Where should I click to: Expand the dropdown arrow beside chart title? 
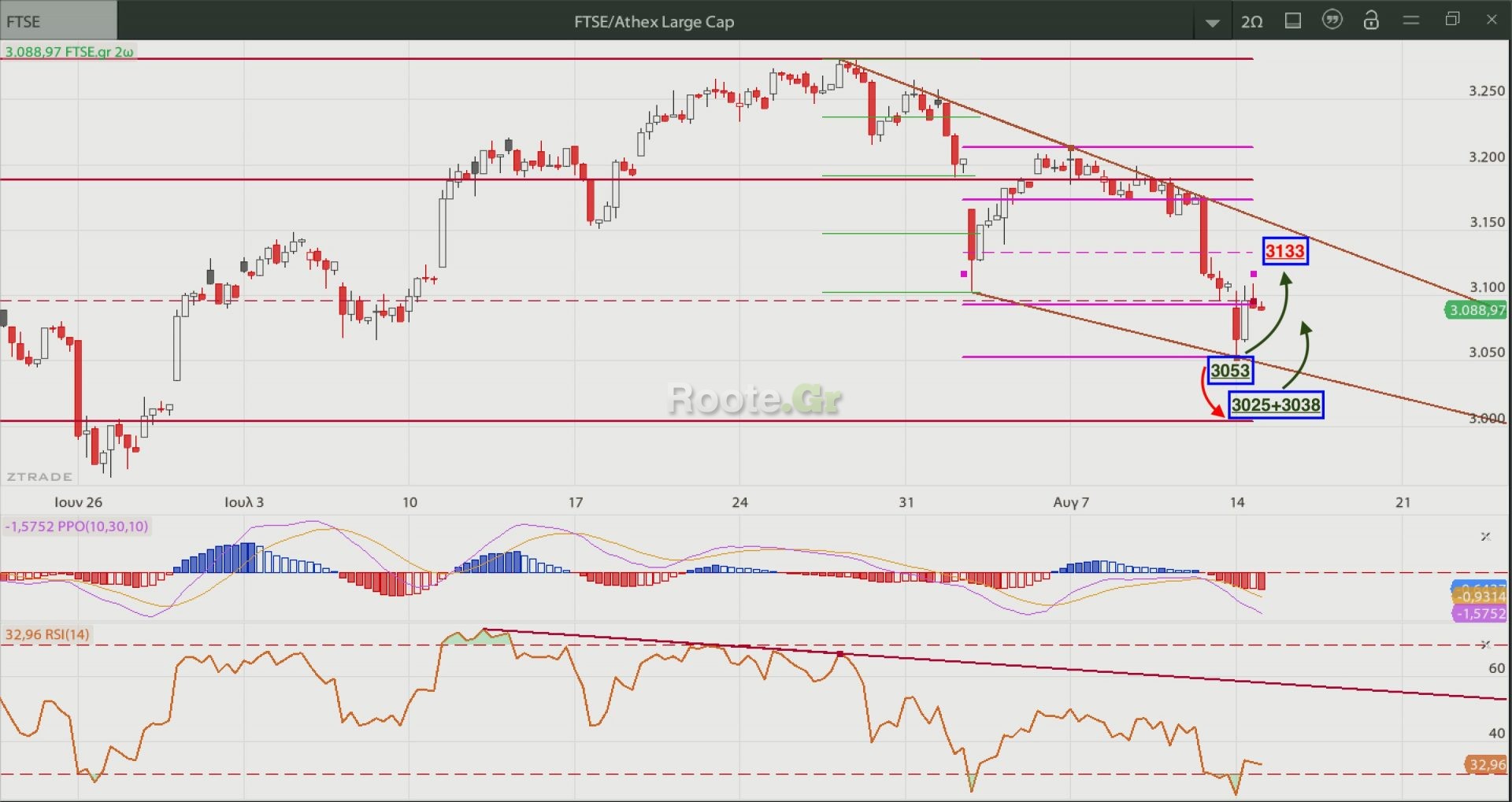point(1213,23)
